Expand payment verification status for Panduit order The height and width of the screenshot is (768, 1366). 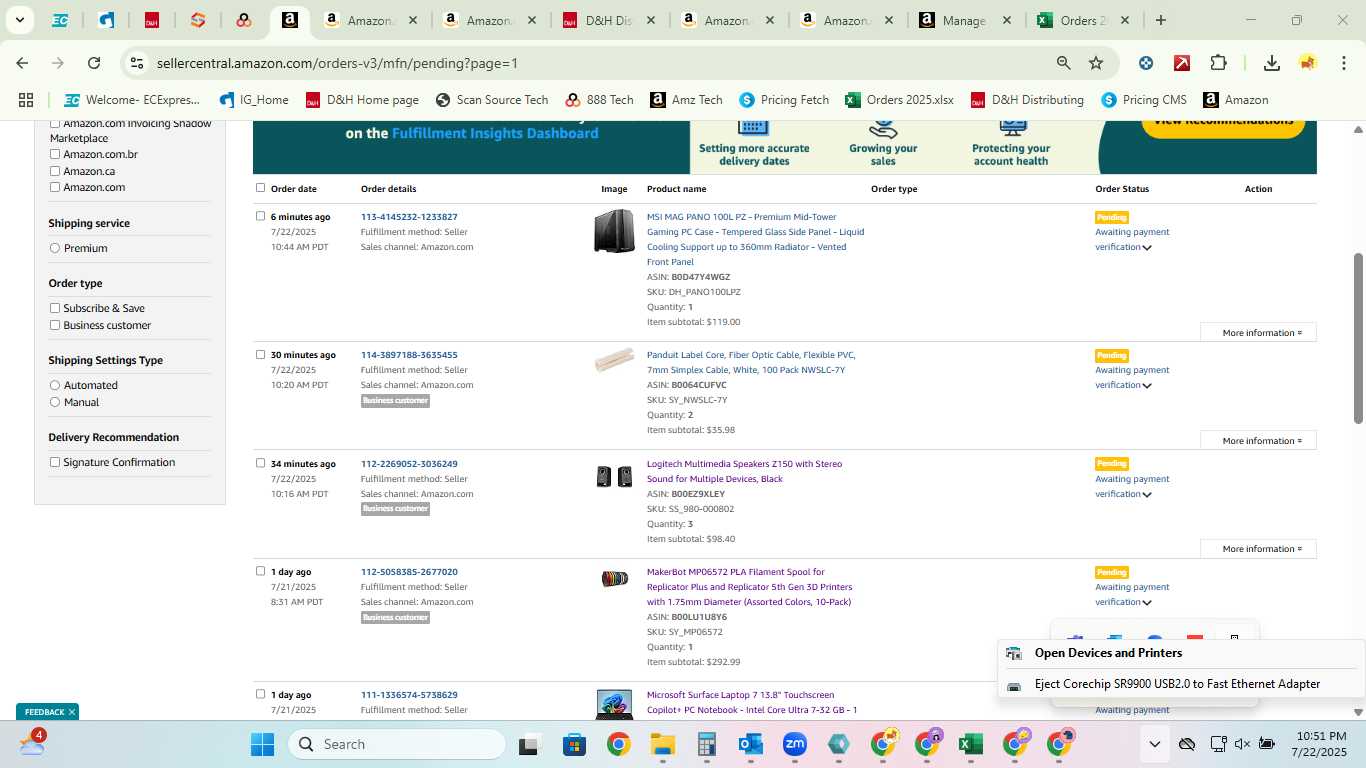tap(1147, 386)
